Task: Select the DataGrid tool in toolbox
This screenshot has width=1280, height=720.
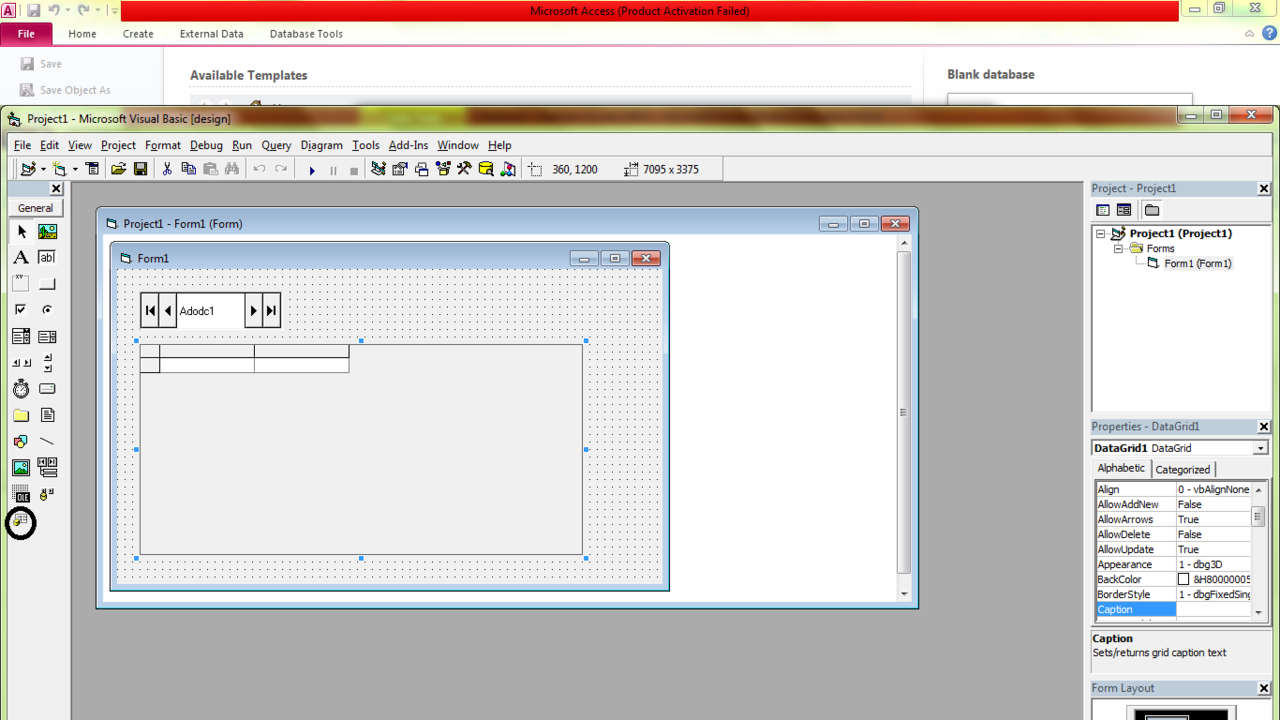Action: point(21,520)
